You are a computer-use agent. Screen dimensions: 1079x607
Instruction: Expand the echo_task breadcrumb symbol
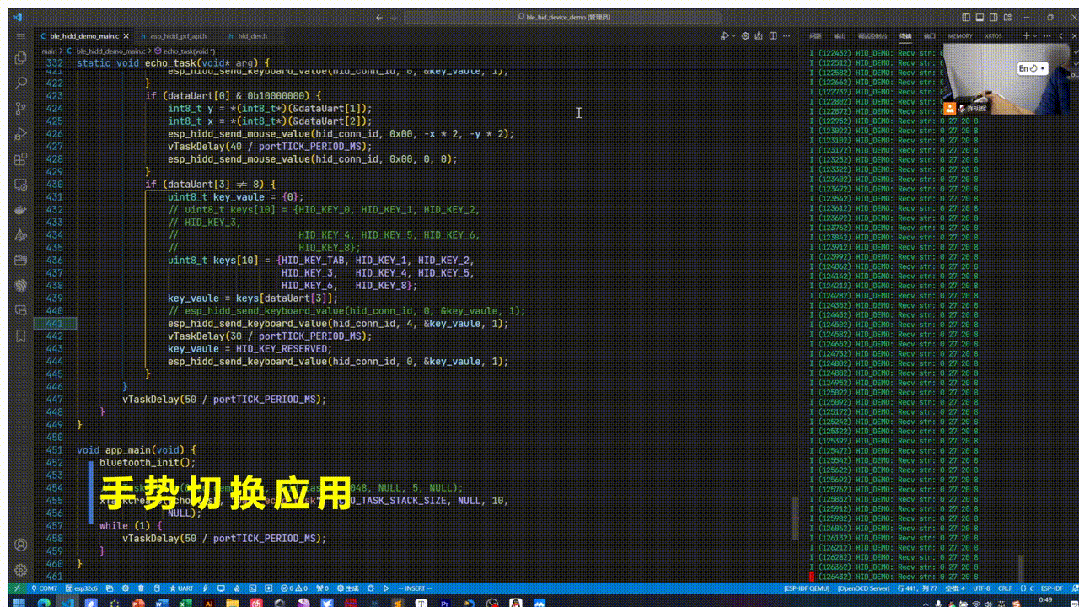coord(185,50)
